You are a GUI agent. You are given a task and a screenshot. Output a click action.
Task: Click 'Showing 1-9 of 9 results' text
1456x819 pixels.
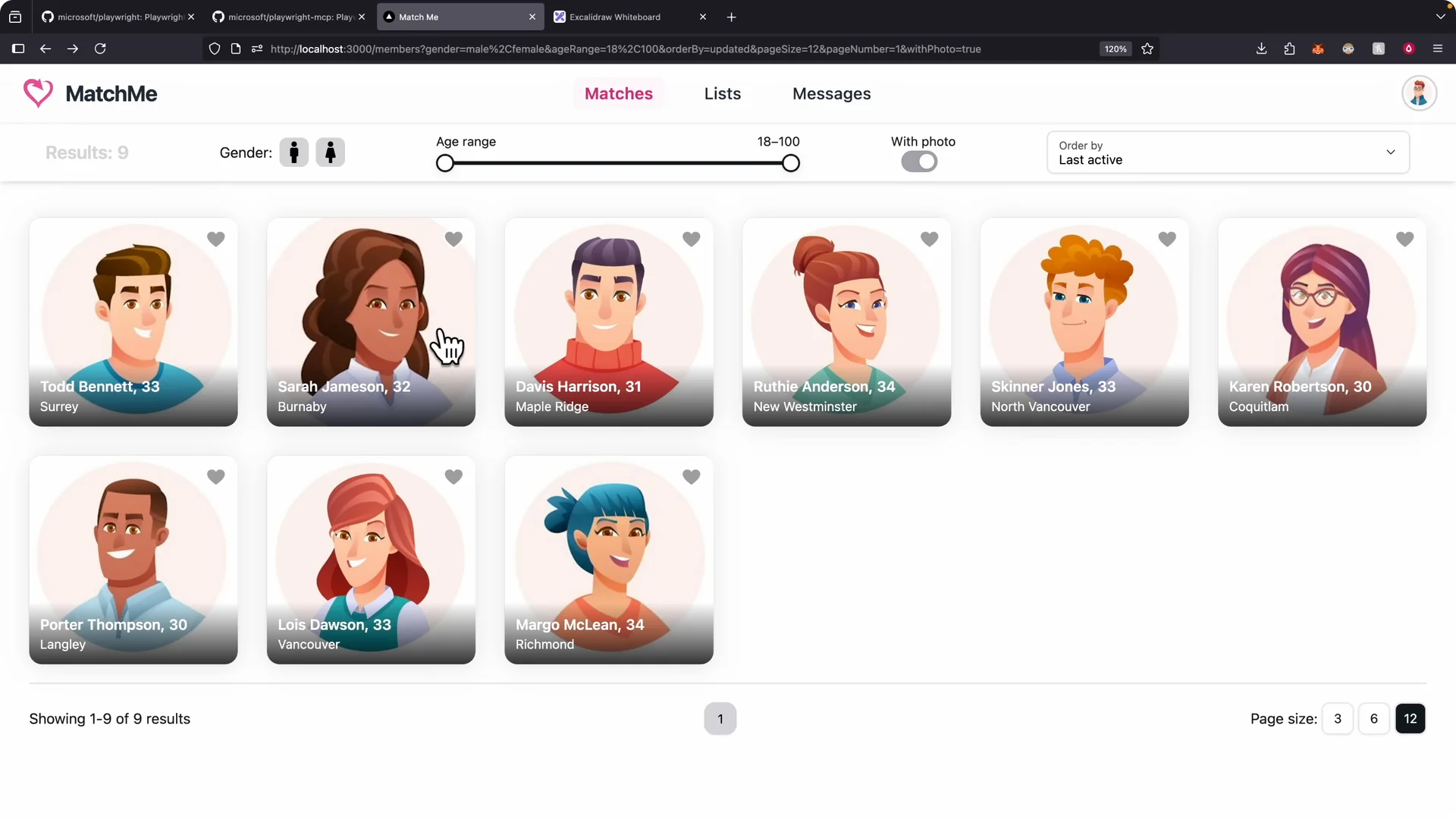click(110, 719)
